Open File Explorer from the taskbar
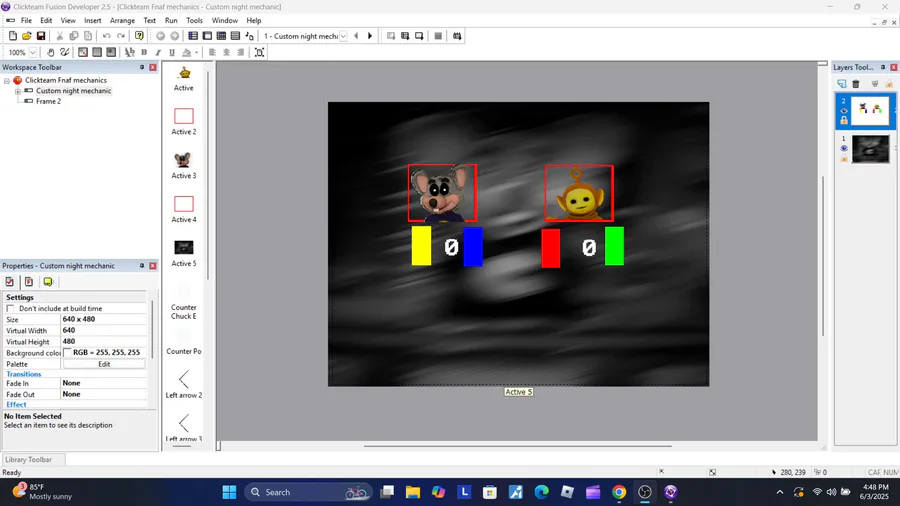 point(413,492)
